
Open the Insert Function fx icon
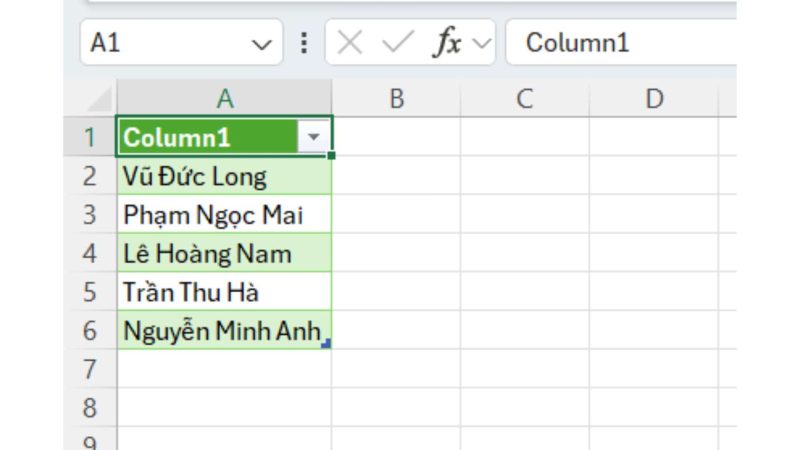click(448, 42)
